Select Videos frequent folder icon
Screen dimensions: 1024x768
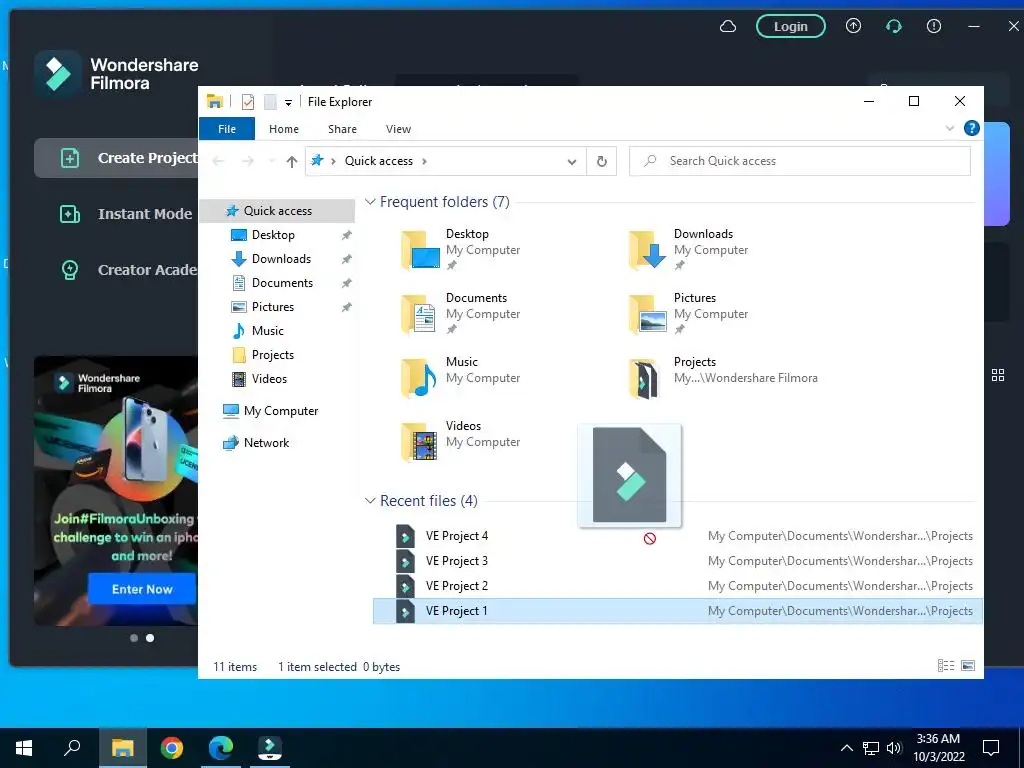point(420,441)
